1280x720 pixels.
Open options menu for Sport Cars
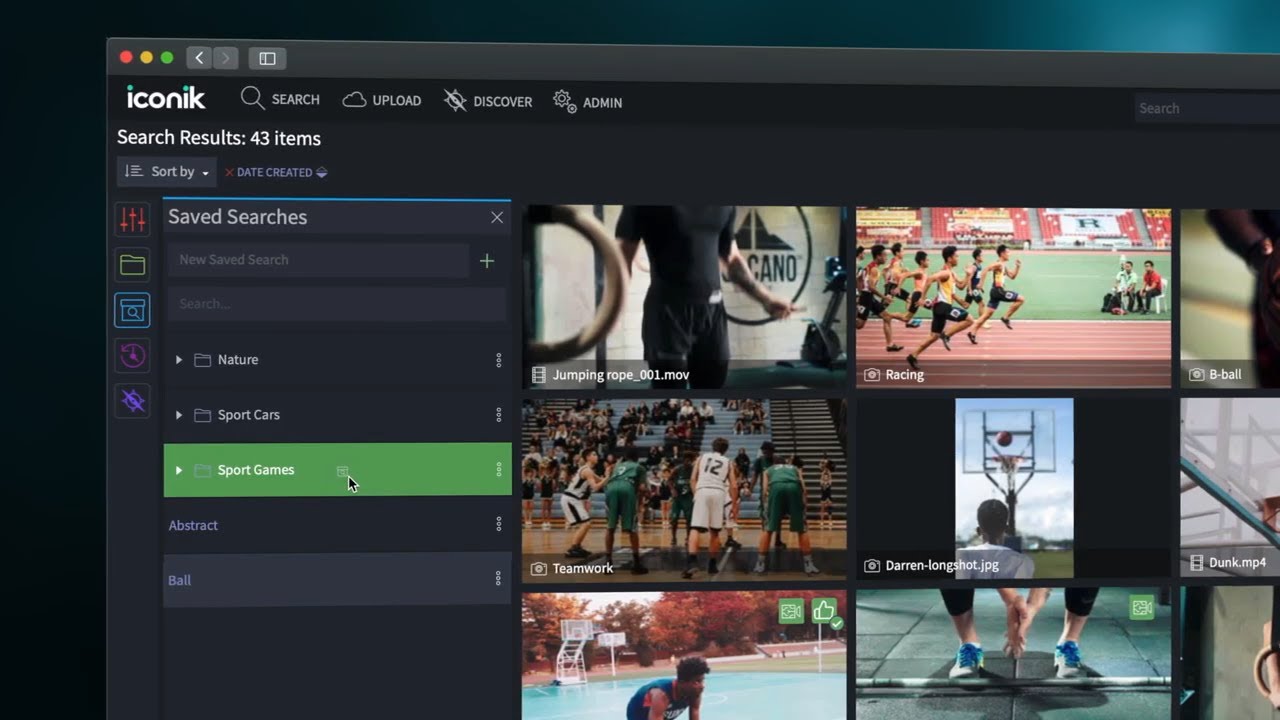[499, 415]
